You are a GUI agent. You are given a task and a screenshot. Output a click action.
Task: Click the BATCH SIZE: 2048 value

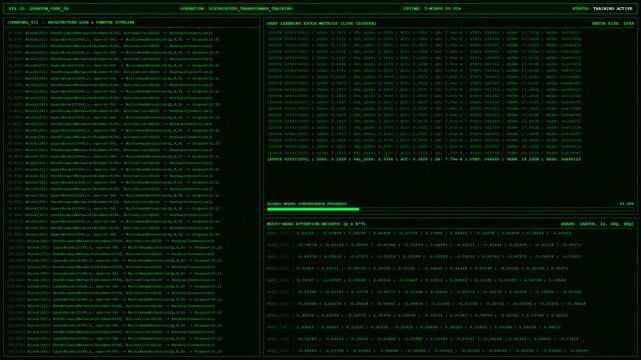coord(613,24)
